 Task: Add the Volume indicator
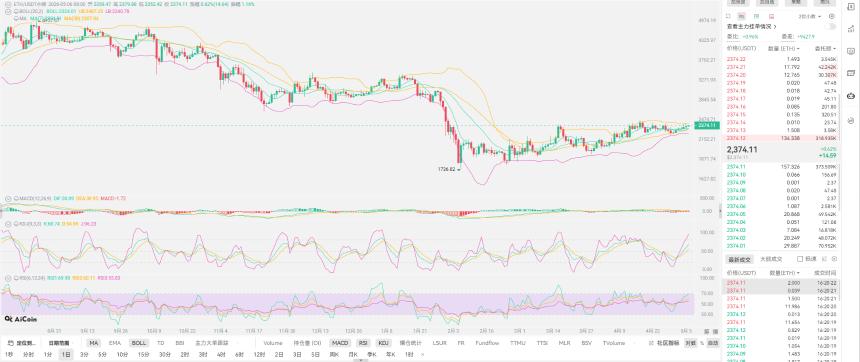[273, 343]
